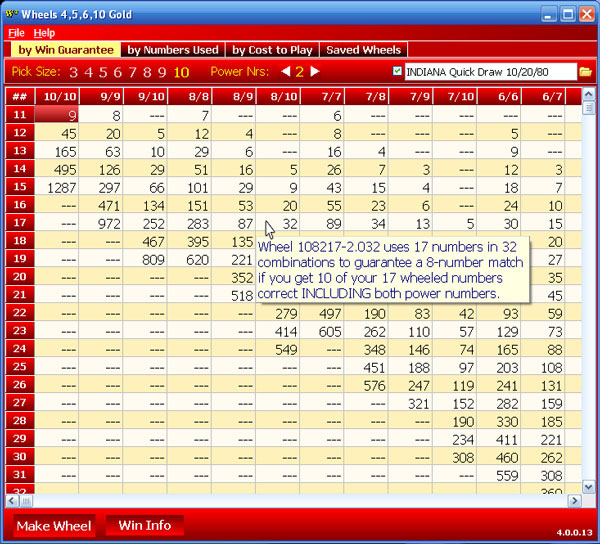Select cell 471 in row 16
This screenshot has width=600, height=544.
(101, 206)
